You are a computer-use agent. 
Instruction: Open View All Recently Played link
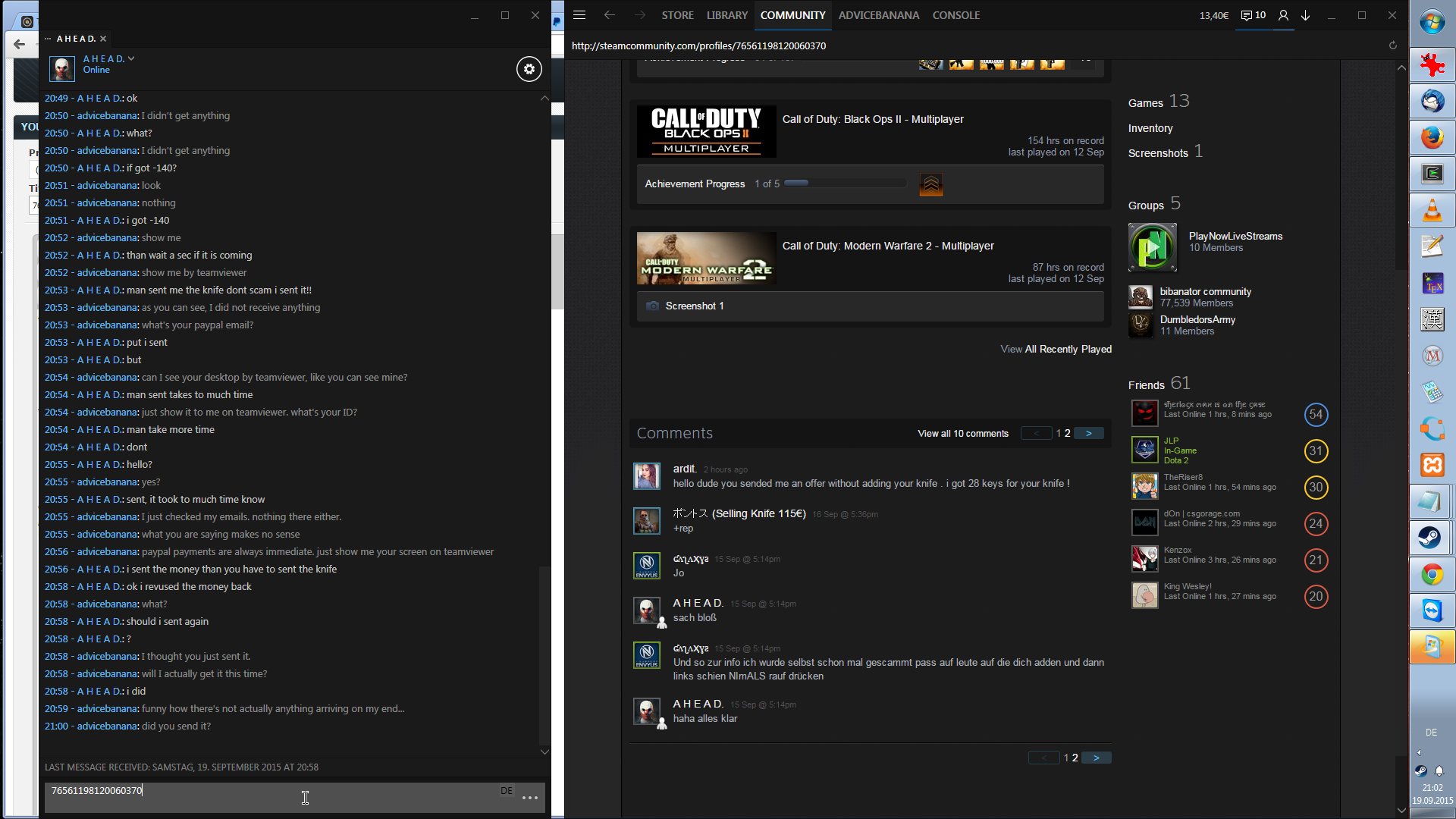(x=1056, y=350)
